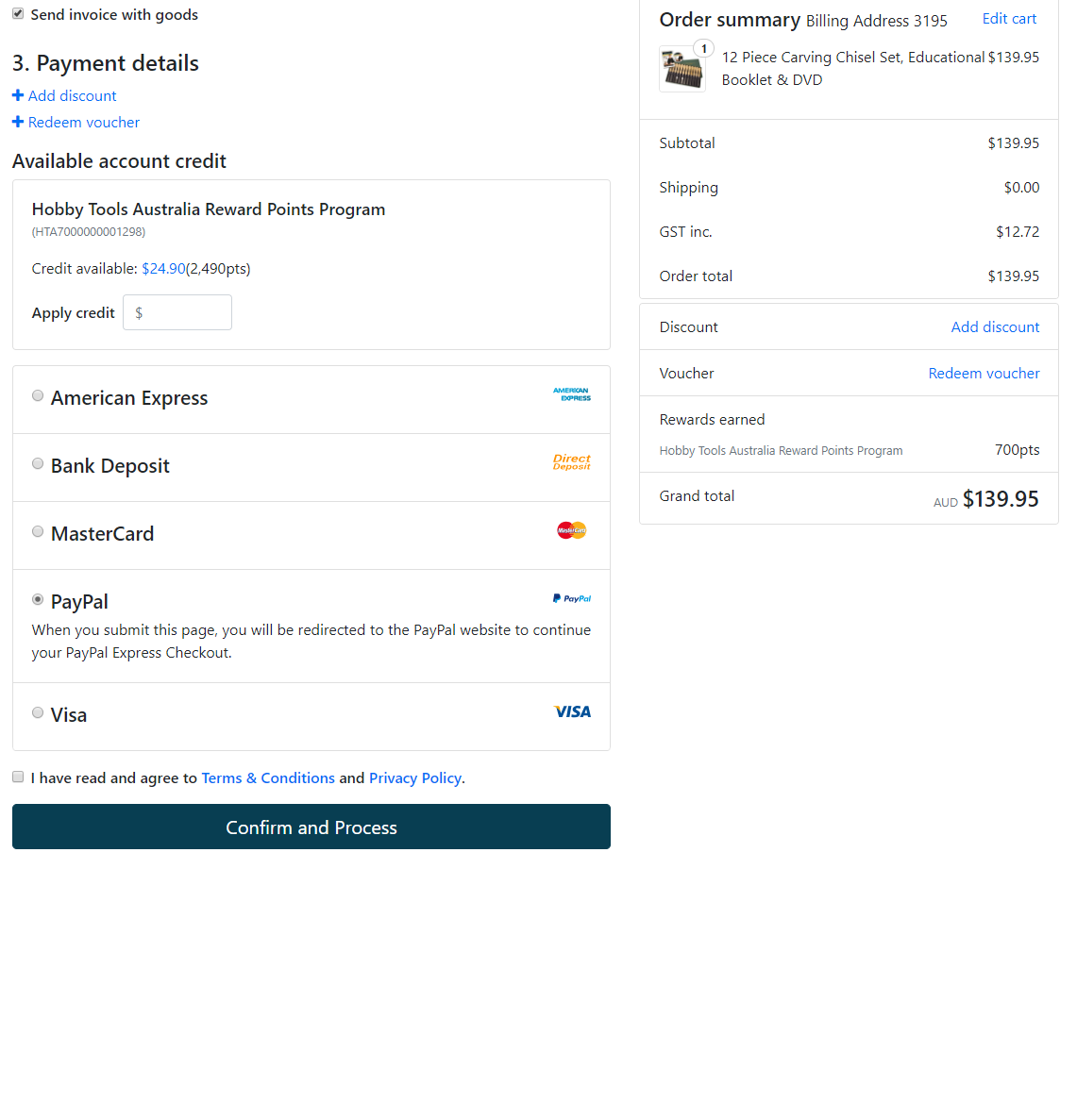
Task: Click the plus icon beside Add discount
Action: point(18,95)
